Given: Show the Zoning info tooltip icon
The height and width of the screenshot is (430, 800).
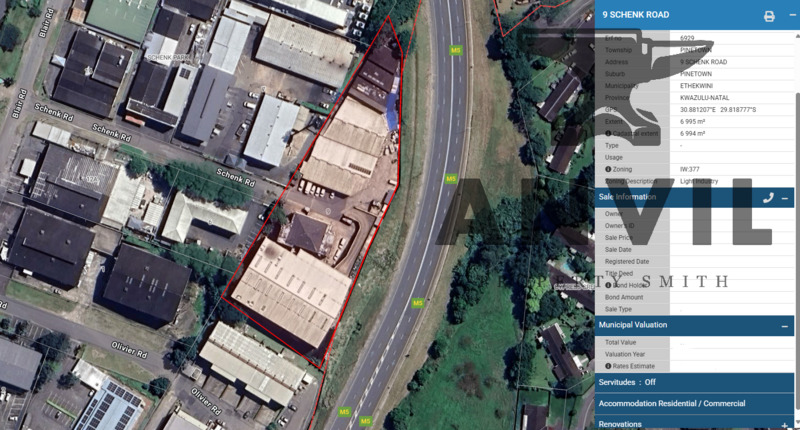Looking at the screenshot, I should pyautogui.click(x=608, y=169).
